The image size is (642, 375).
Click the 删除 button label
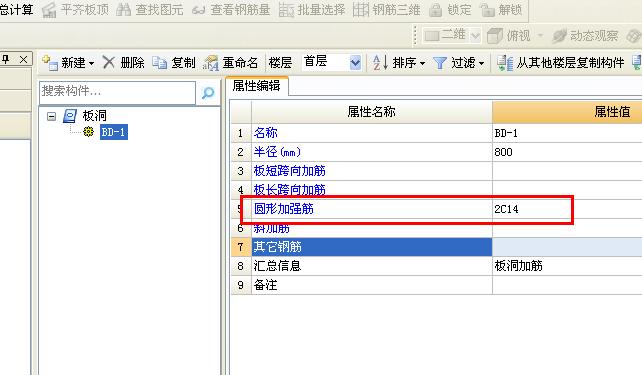[132, 63]
